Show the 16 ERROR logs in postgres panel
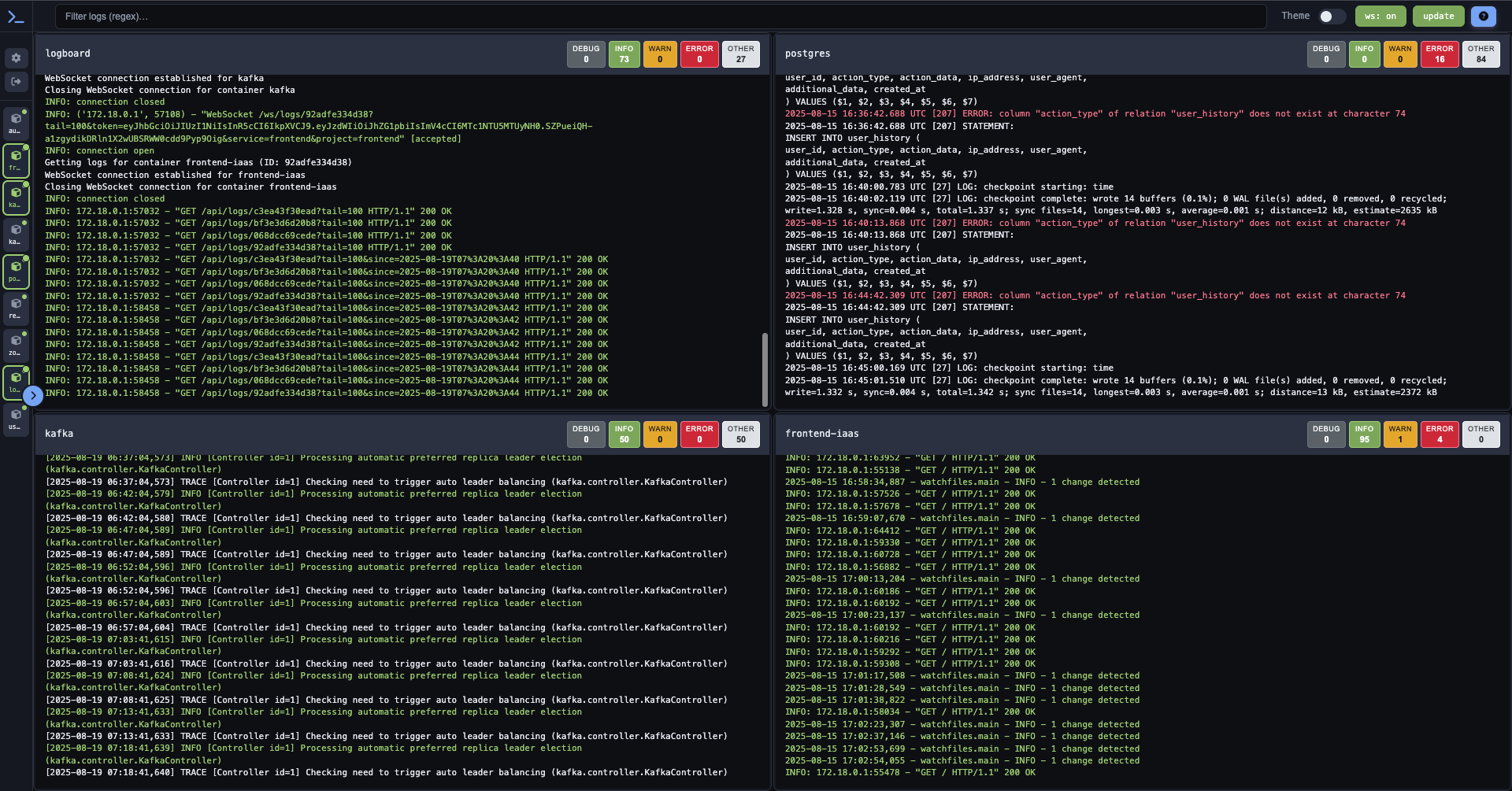Image resolution: width=1512 pixels, height=791 pixels. pyautogui.click(x=1440, y=54)
